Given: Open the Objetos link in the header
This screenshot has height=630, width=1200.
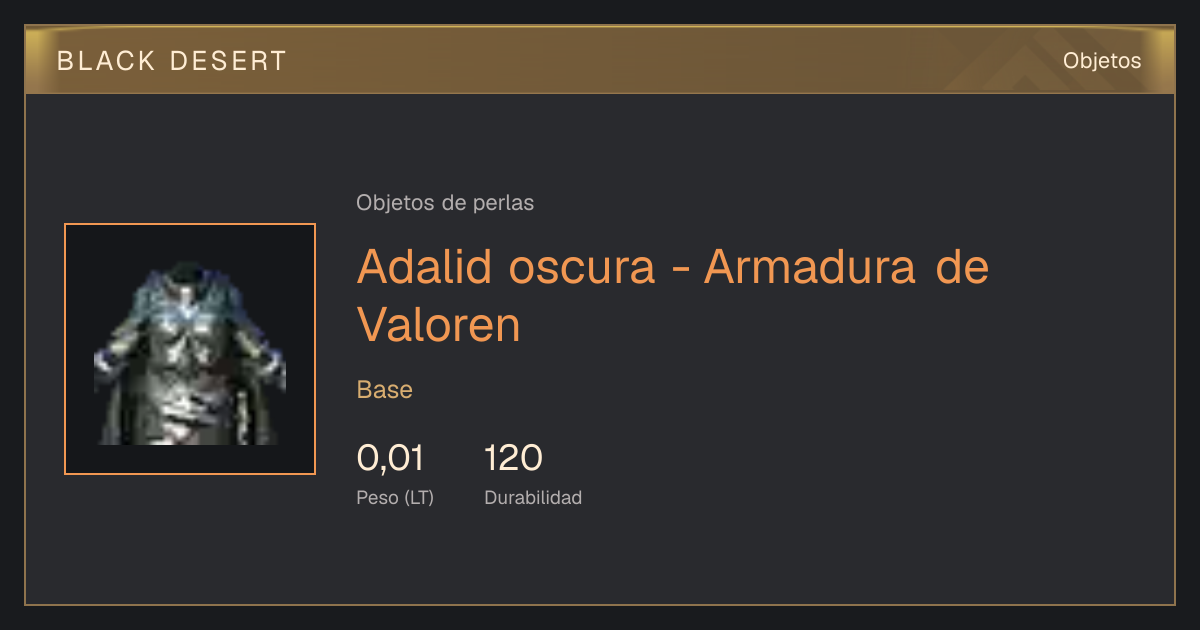Looking at the screenshot, I should tap(1102, 61).
